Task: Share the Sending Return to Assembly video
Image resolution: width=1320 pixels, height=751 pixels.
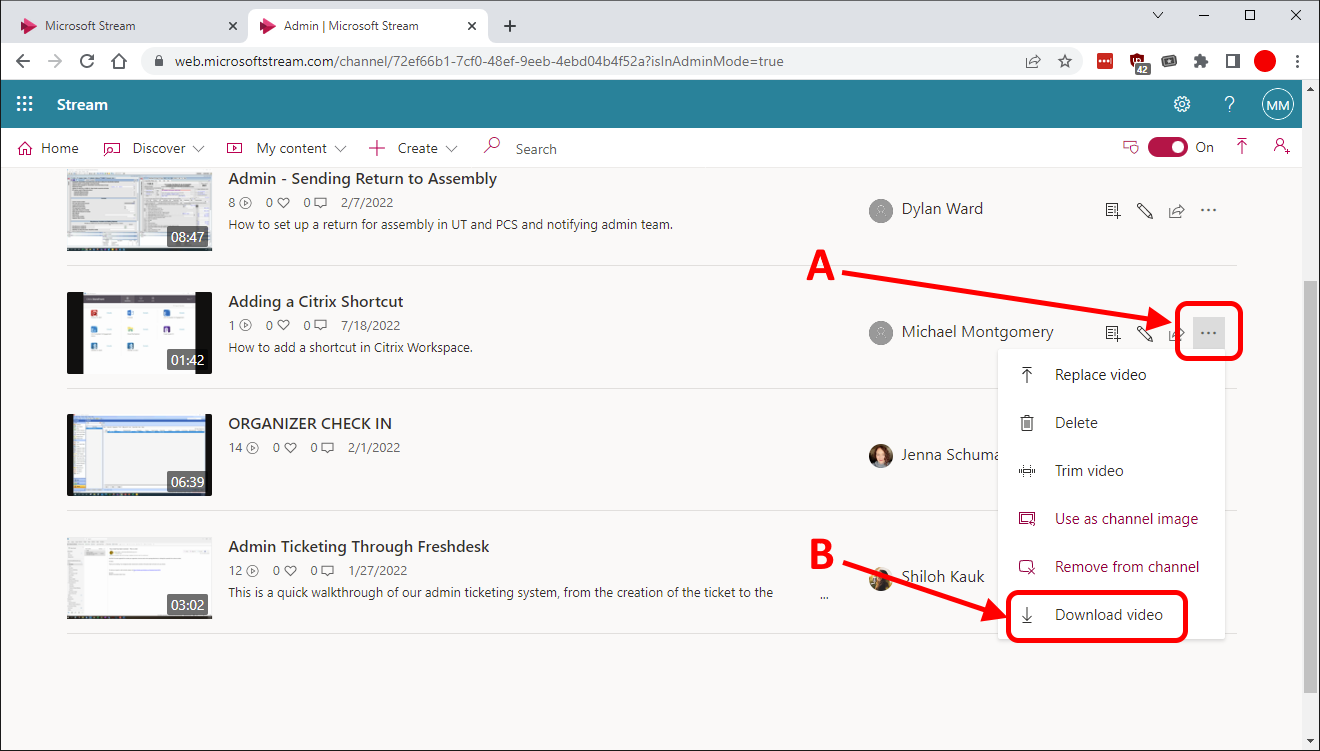Action: (x=1177, y=211)
